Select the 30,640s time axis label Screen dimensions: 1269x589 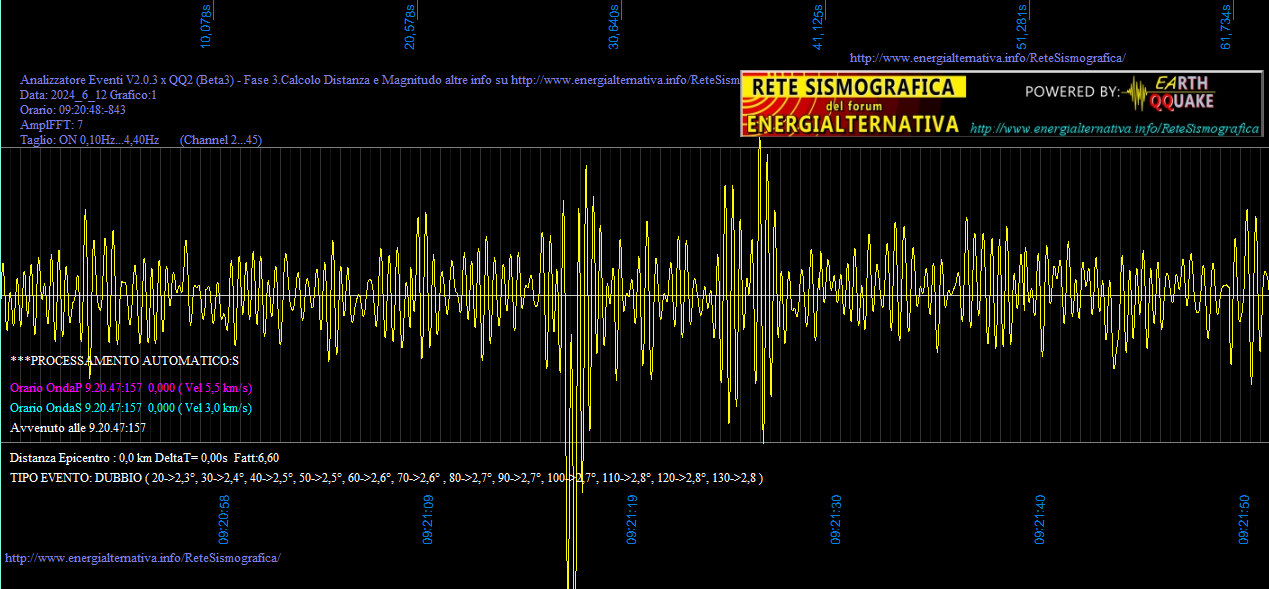[614, 27]
